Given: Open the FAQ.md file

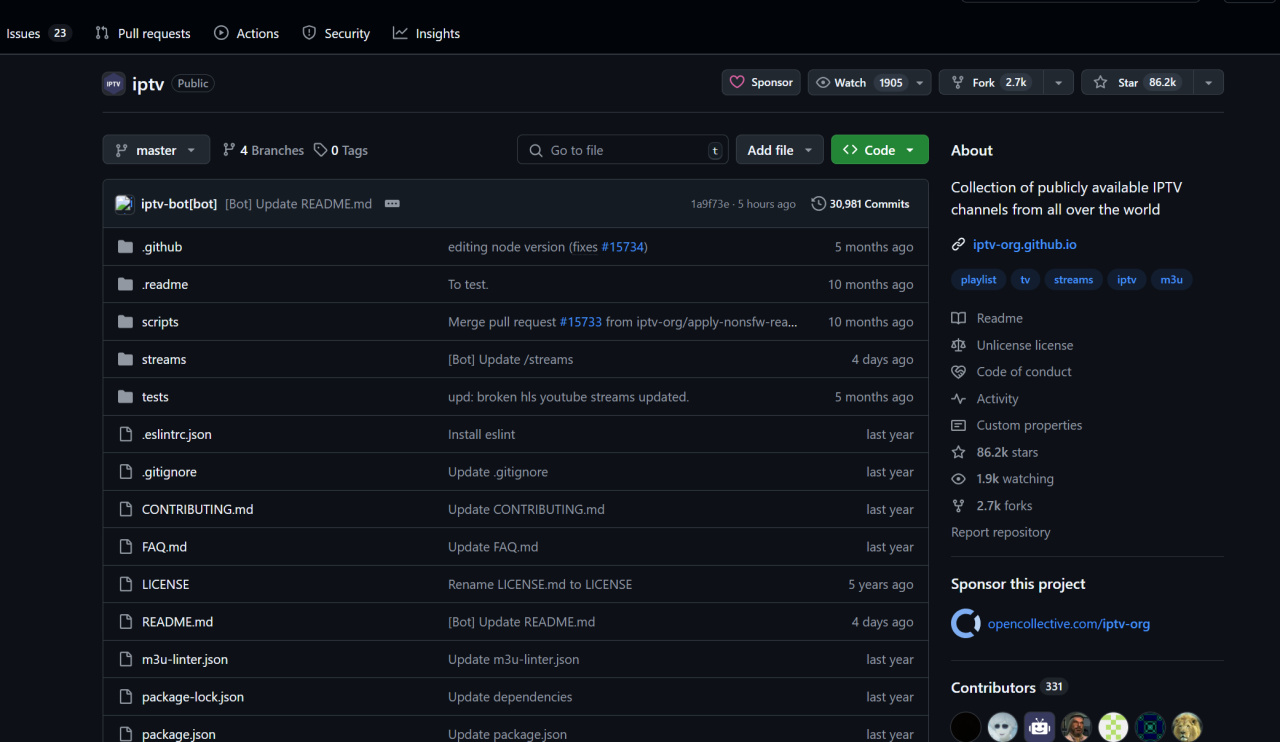Looking at the screenshot, I should [164, 547].
